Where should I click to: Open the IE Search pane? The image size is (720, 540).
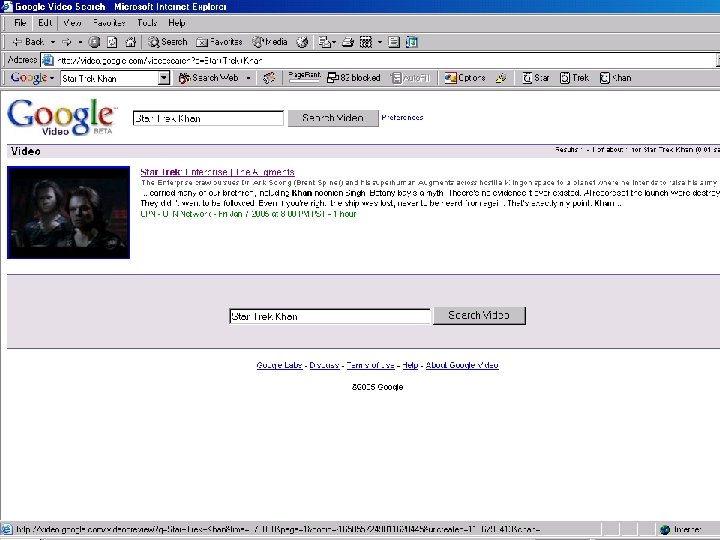pos(168,42)
